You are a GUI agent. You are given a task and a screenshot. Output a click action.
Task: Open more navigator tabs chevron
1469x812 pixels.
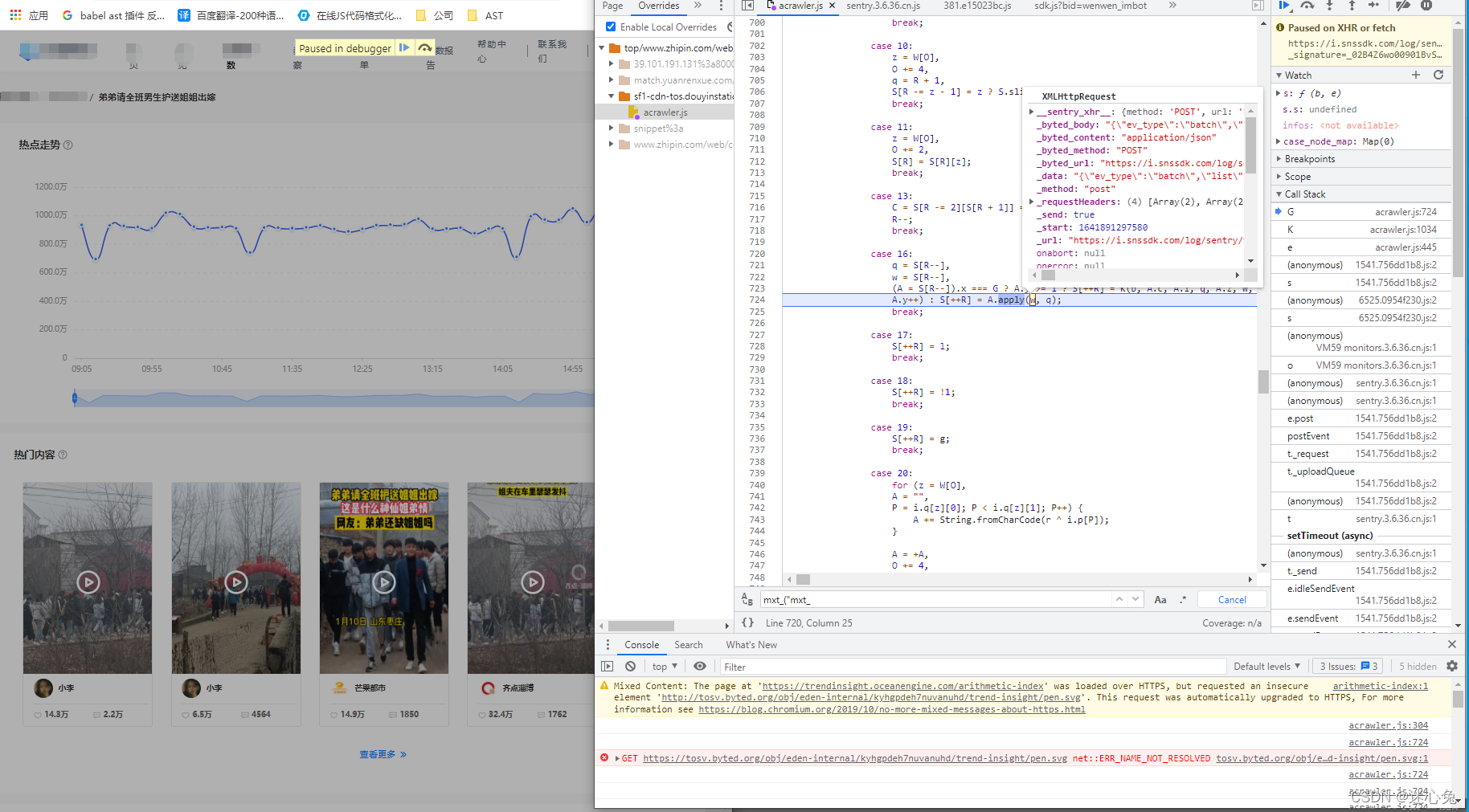click(x=698, y=6)
